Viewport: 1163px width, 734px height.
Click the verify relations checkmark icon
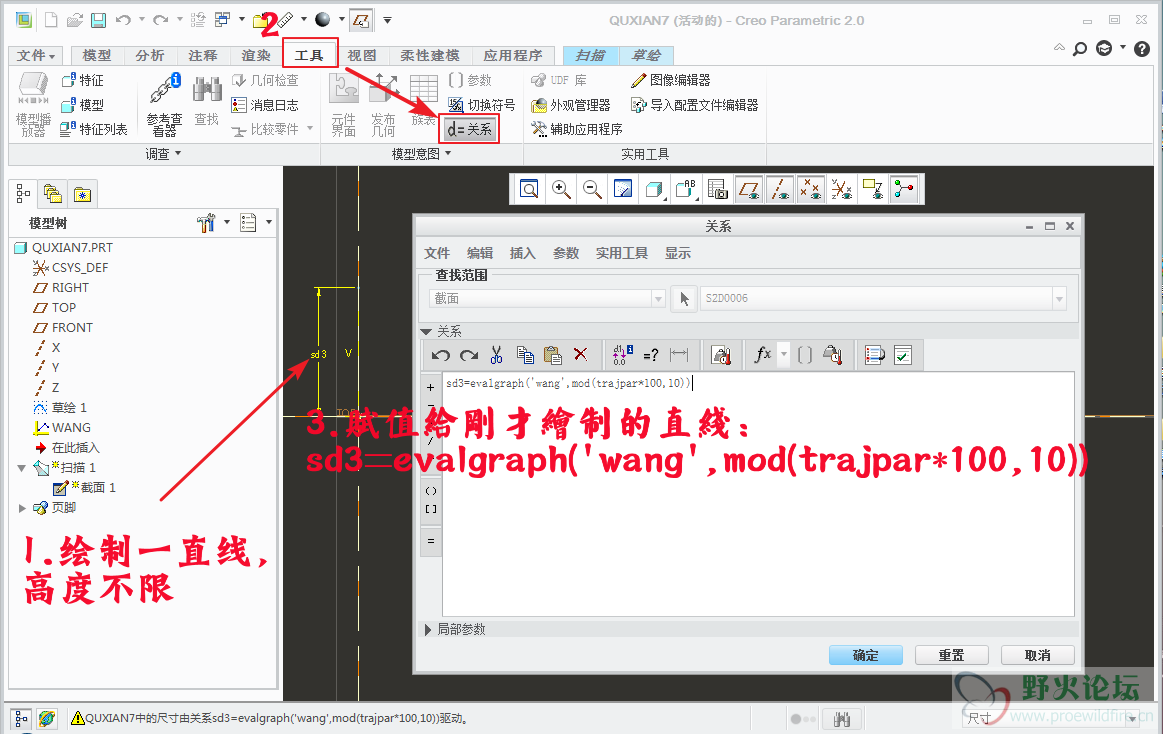903,355
